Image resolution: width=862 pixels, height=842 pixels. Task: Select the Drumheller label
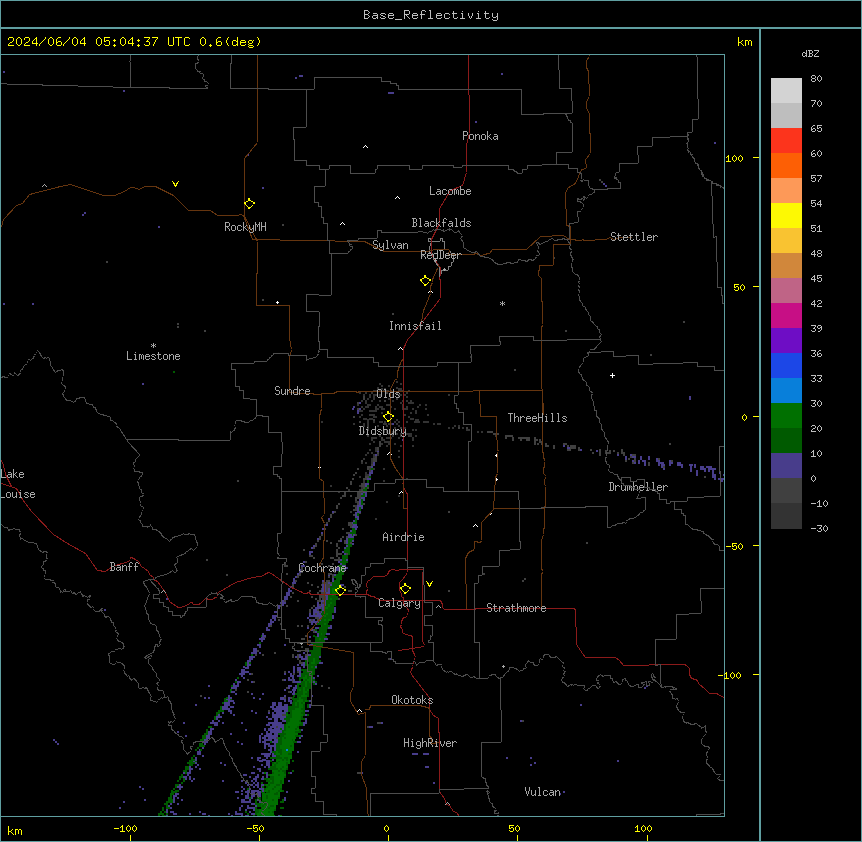tap(638, 487)
